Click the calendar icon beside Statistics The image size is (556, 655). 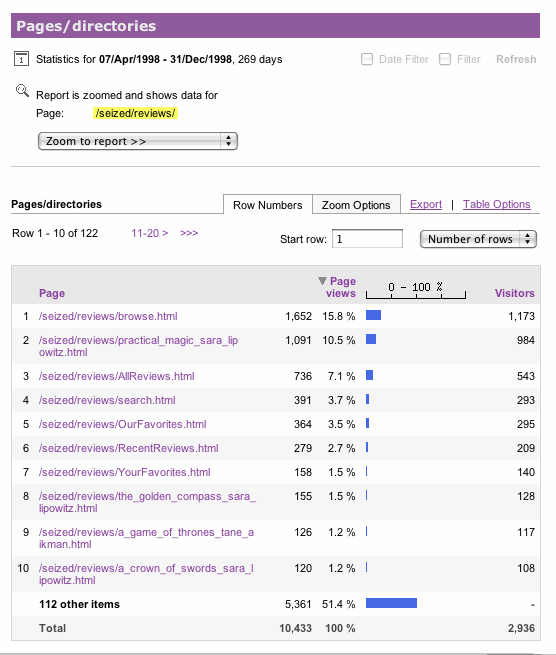[21, 58]
